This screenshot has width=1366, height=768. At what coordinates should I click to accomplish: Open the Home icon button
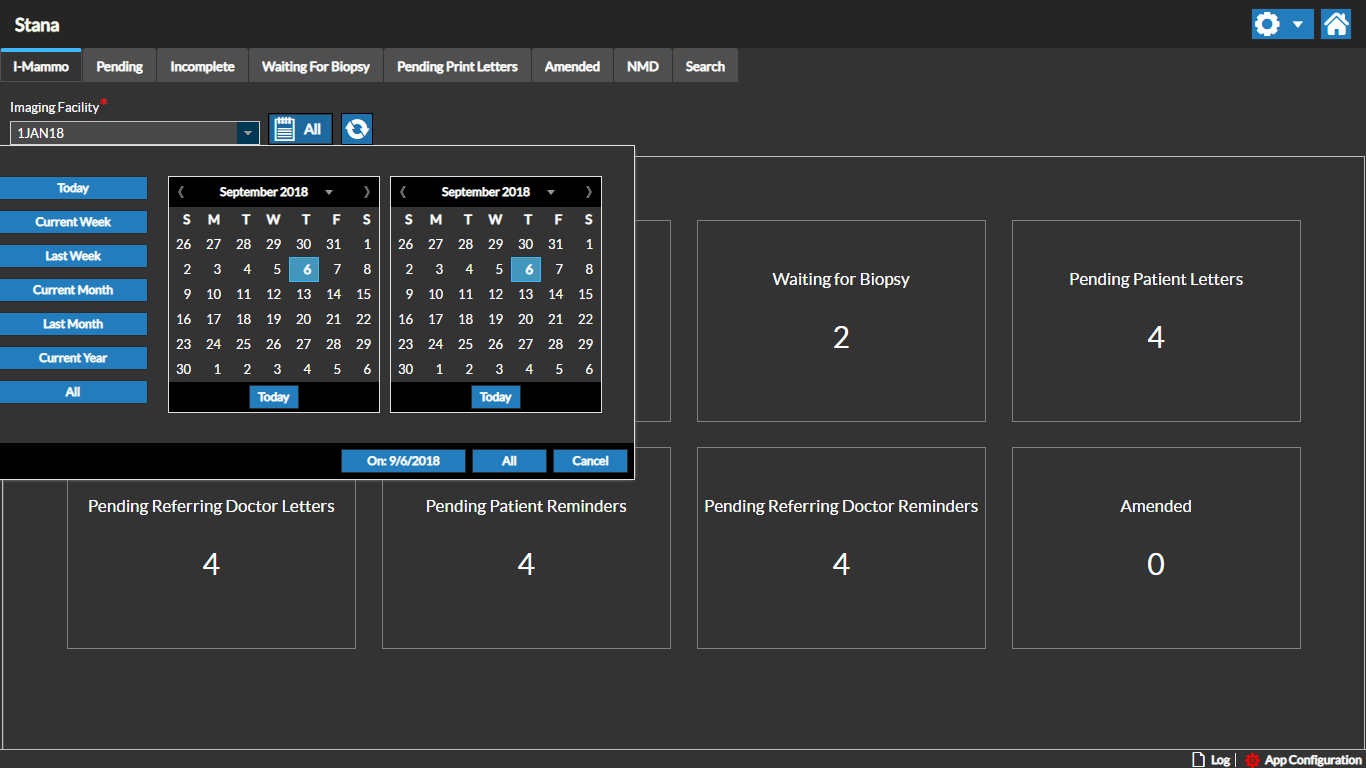[x=1336, y=24]
